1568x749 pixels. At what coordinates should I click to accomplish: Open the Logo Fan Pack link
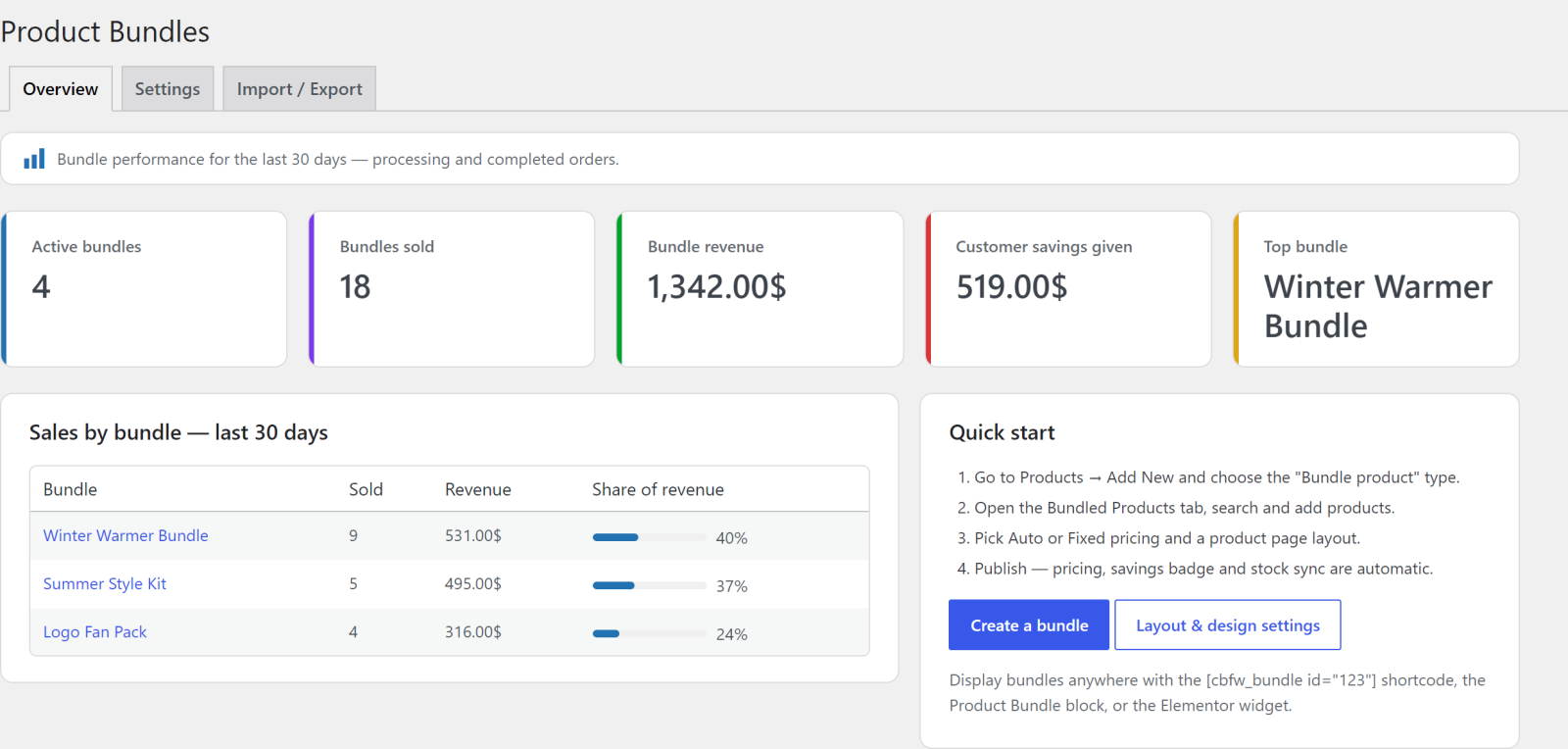point(95,632)
